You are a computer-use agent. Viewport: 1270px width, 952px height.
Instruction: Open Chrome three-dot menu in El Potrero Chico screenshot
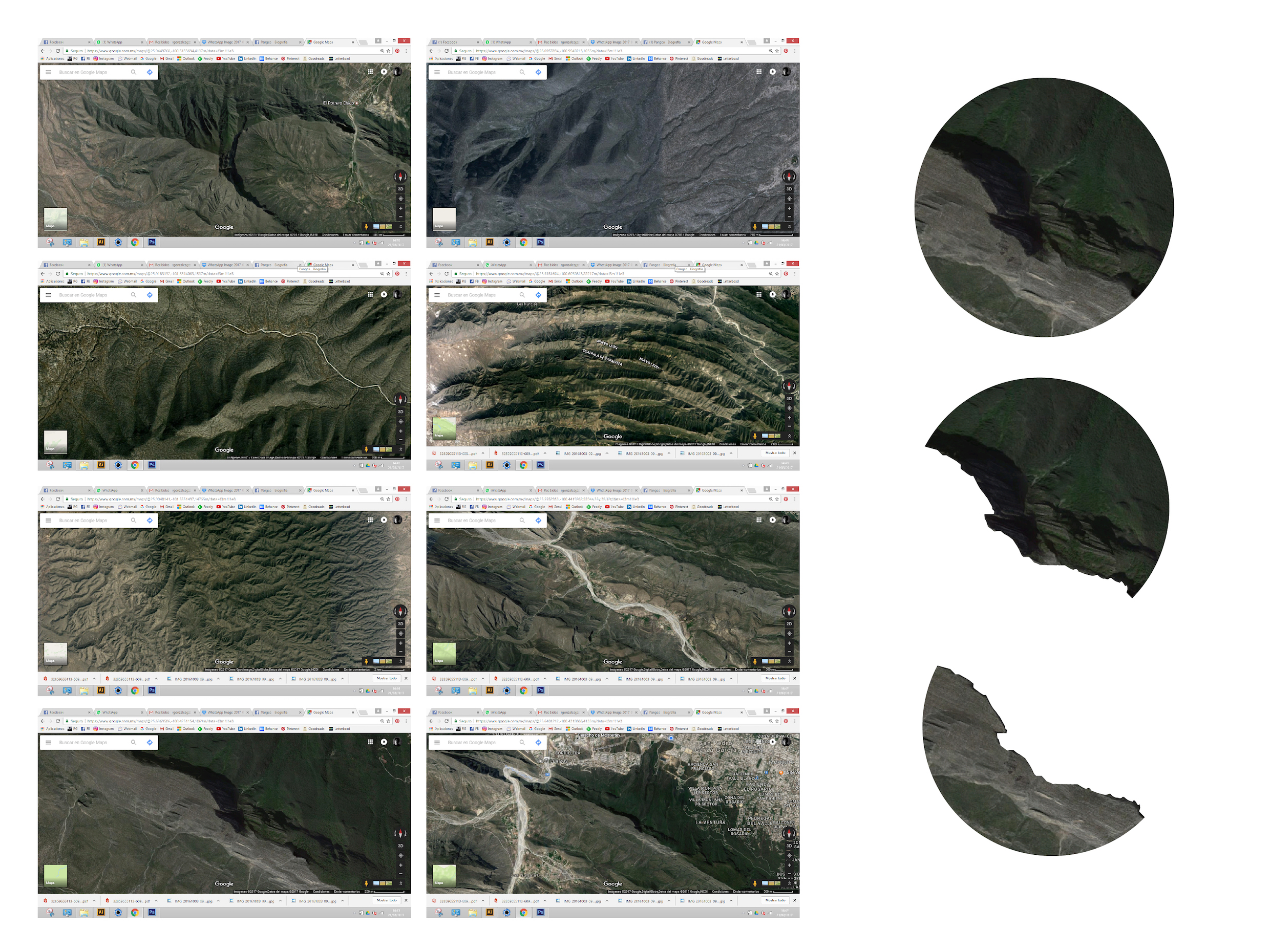[407, 51]
